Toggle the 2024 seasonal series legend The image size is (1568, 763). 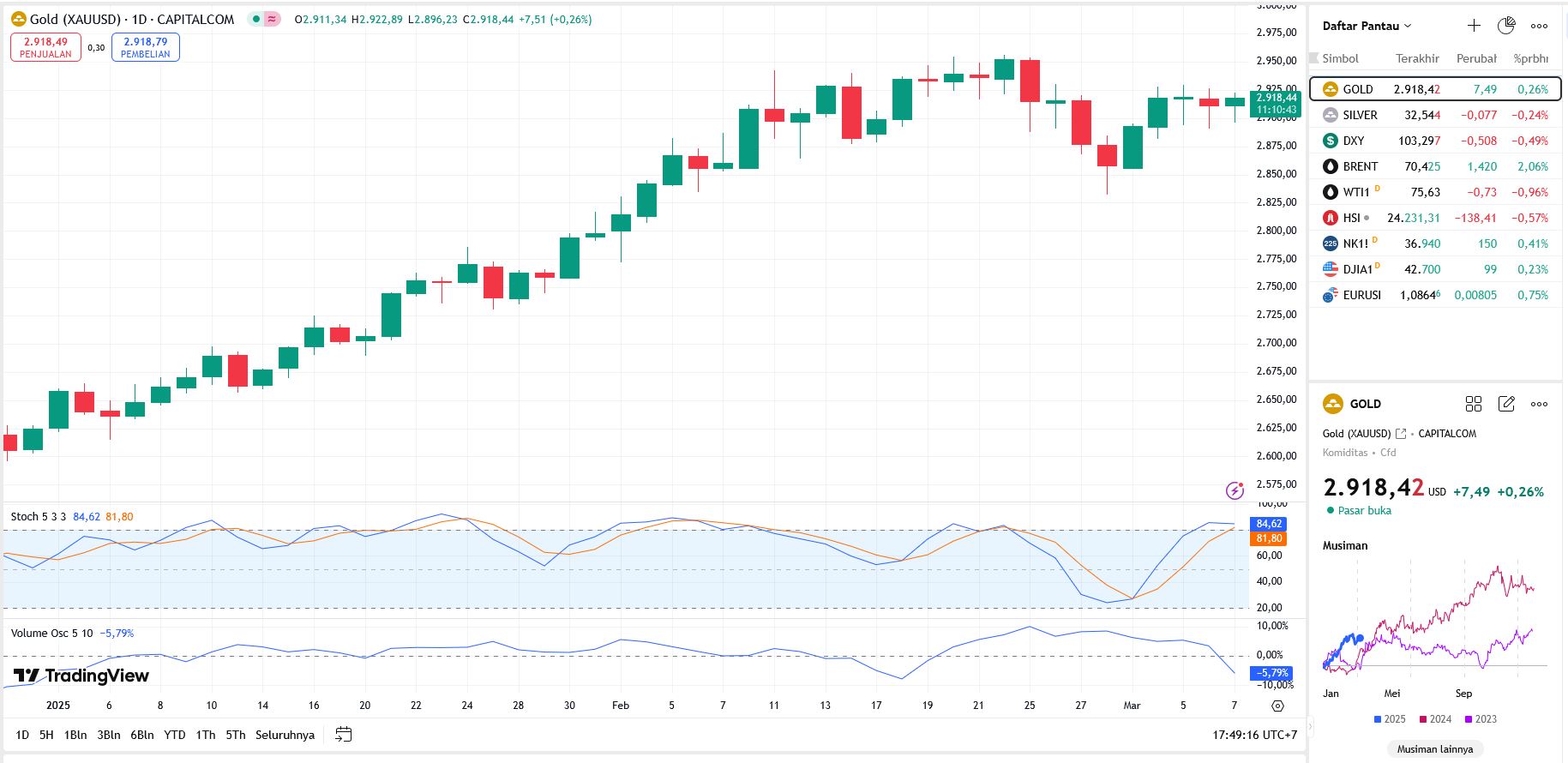click(x=1434, y=719)
